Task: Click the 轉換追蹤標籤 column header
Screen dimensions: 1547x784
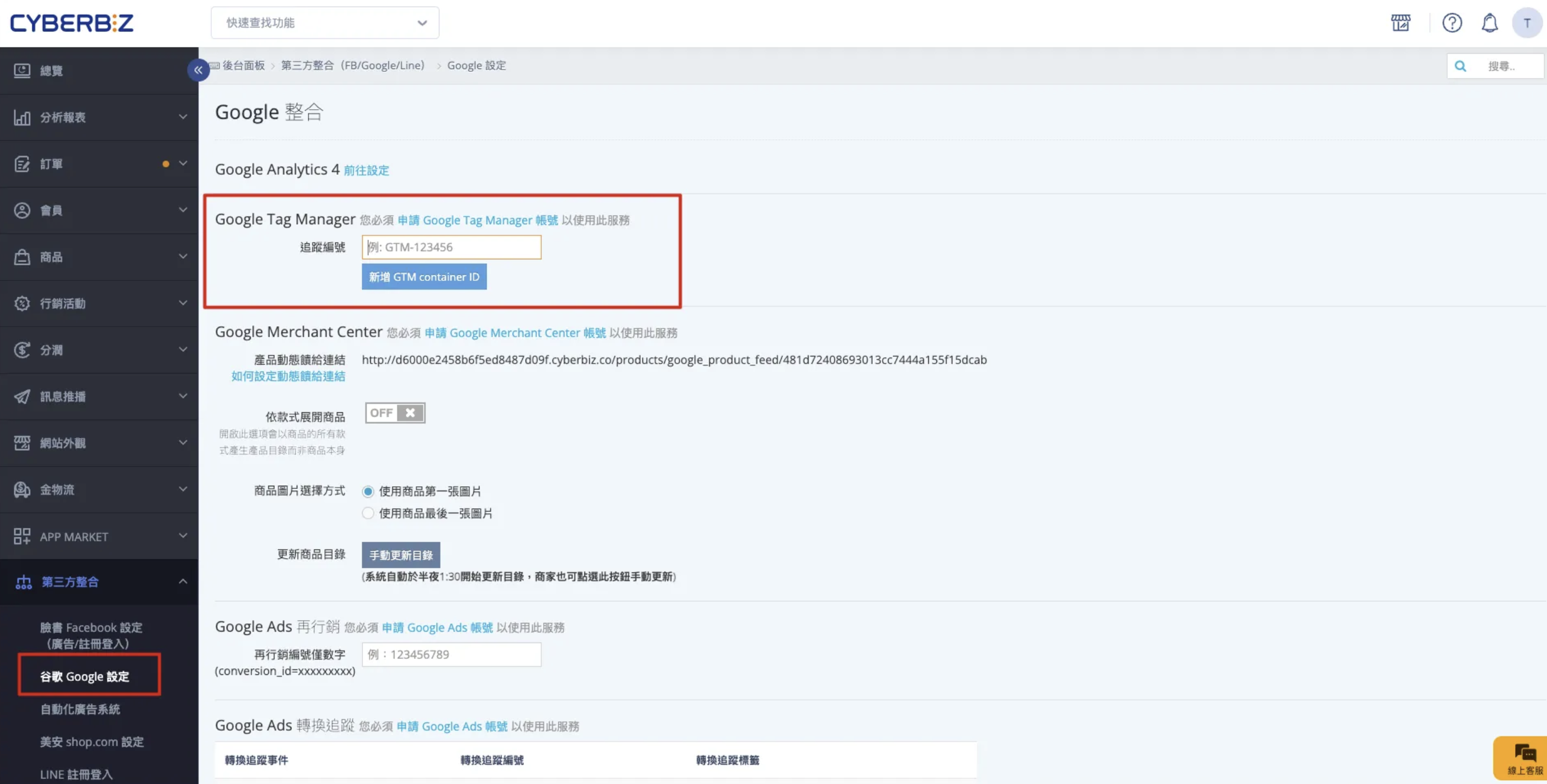Action: [727, 760]
